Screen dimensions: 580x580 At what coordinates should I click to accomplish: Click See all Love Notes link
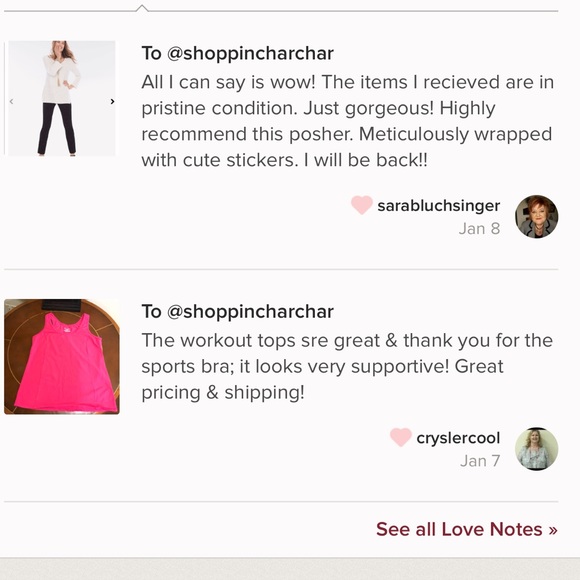tap(467, 529)
